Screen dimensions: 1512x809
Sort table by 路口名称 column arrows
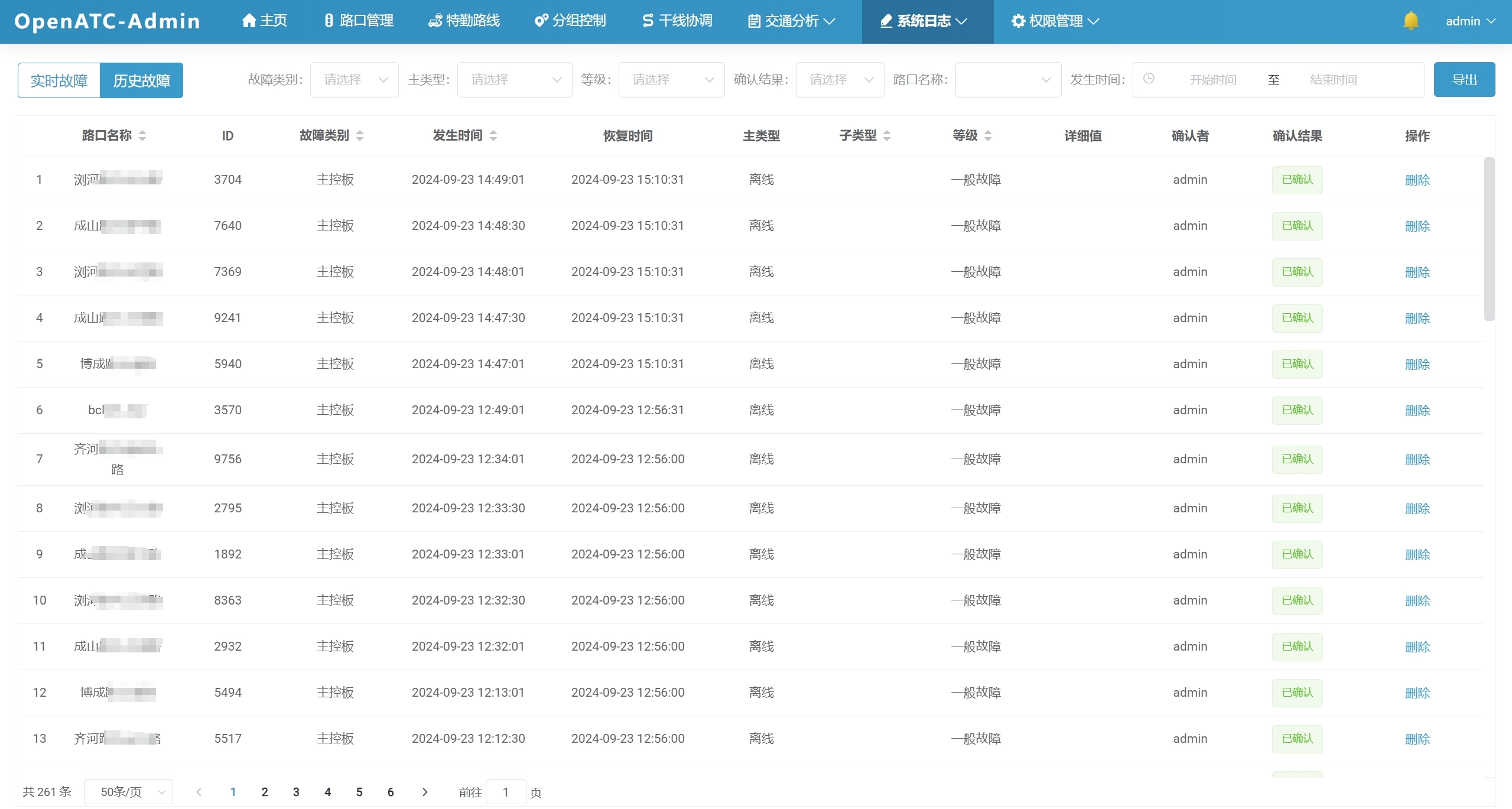[142, 136]
